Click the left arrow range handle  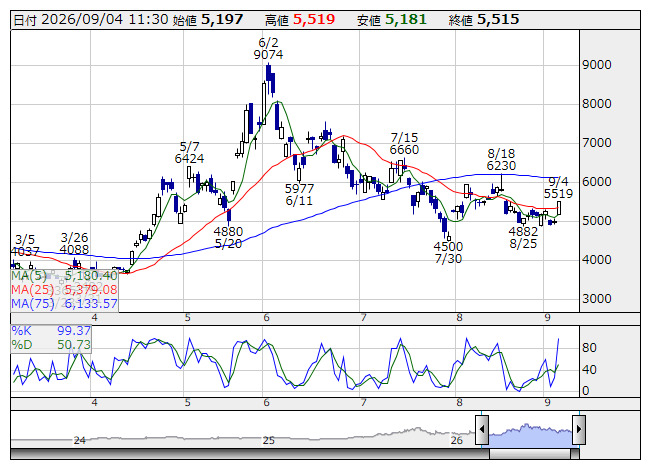pyautogui.click(x=482, y=429)
